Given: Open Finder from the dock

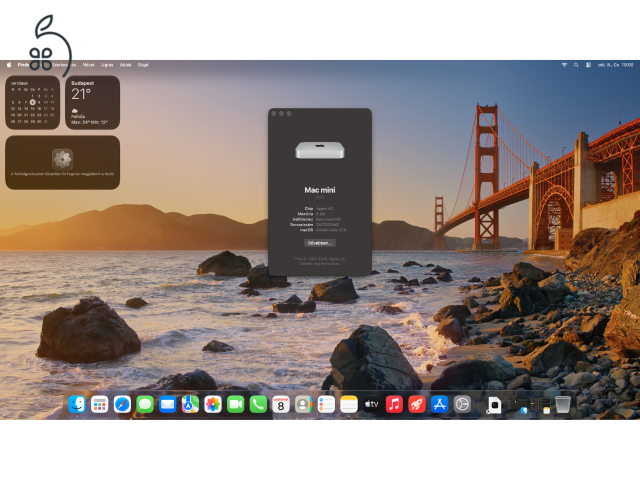Looking at the screenshot, I should 77,404.
